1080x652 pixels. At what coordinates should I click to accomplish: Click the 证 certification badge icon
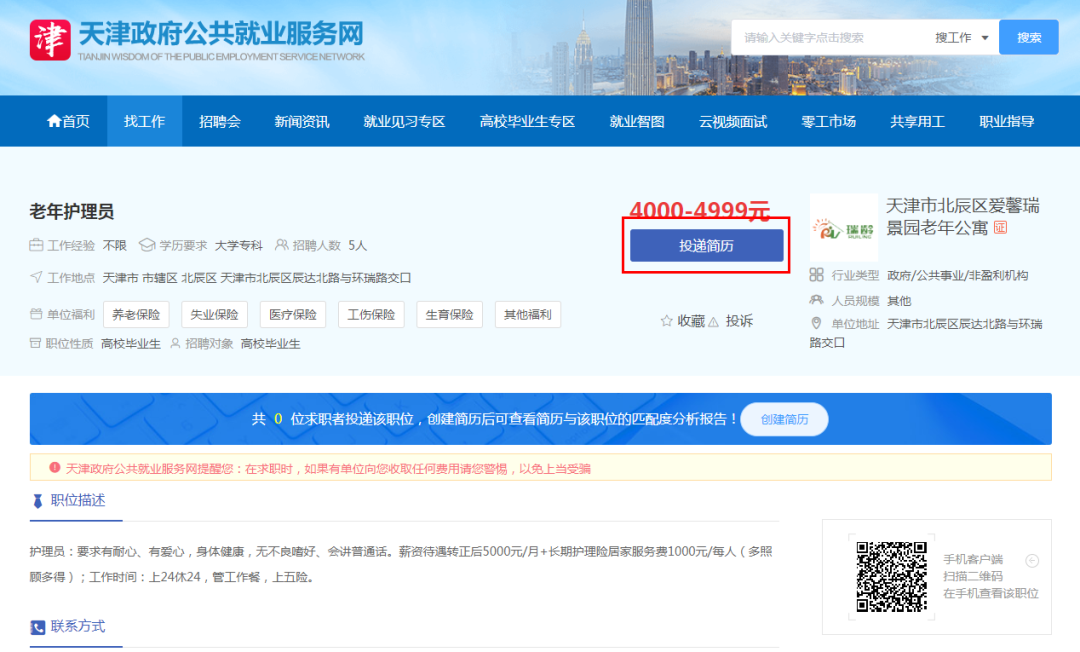point(1000,227)
